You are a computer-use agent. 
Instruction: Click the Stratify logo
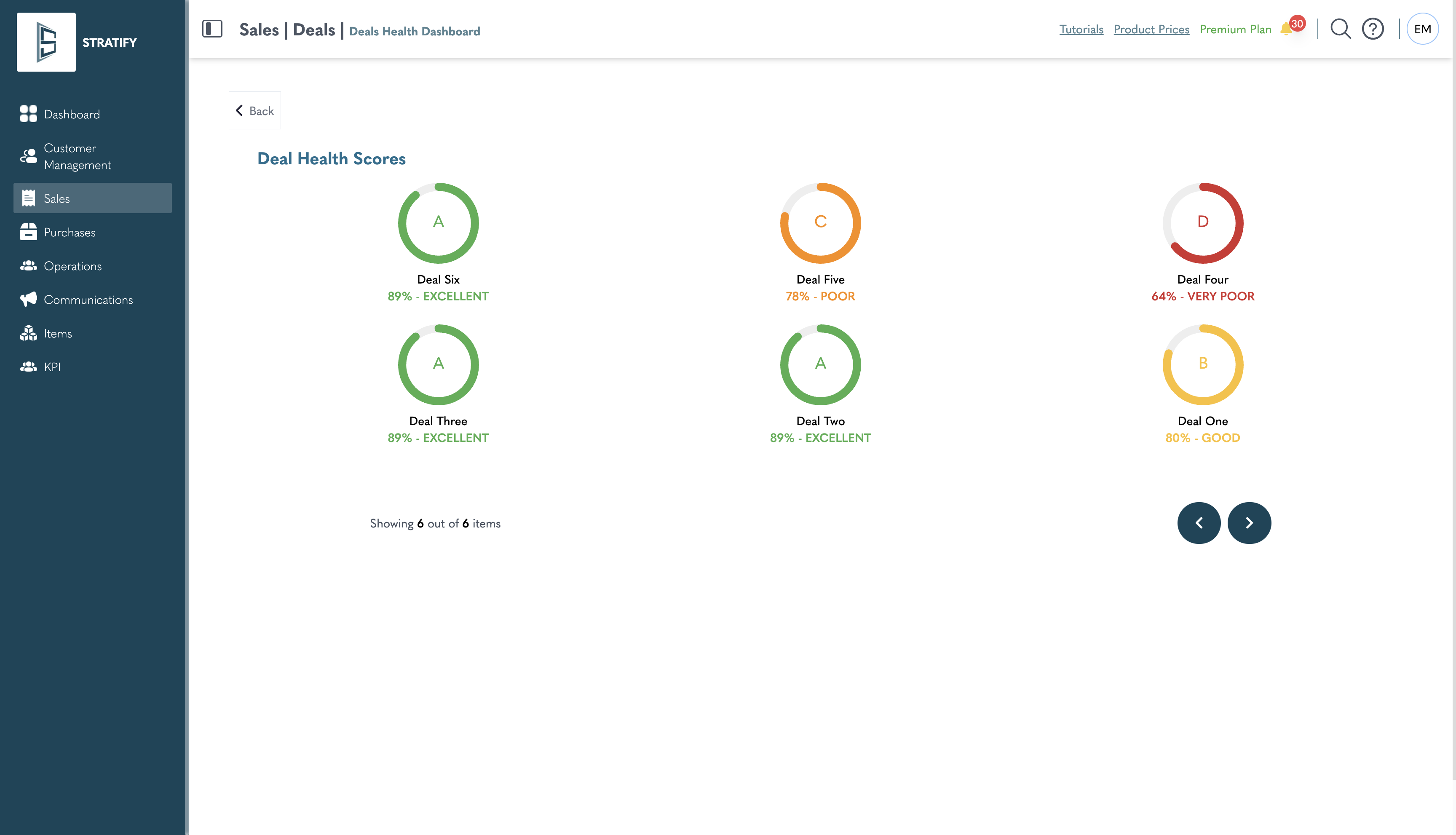pyautogui.click(x=46, y=43)
